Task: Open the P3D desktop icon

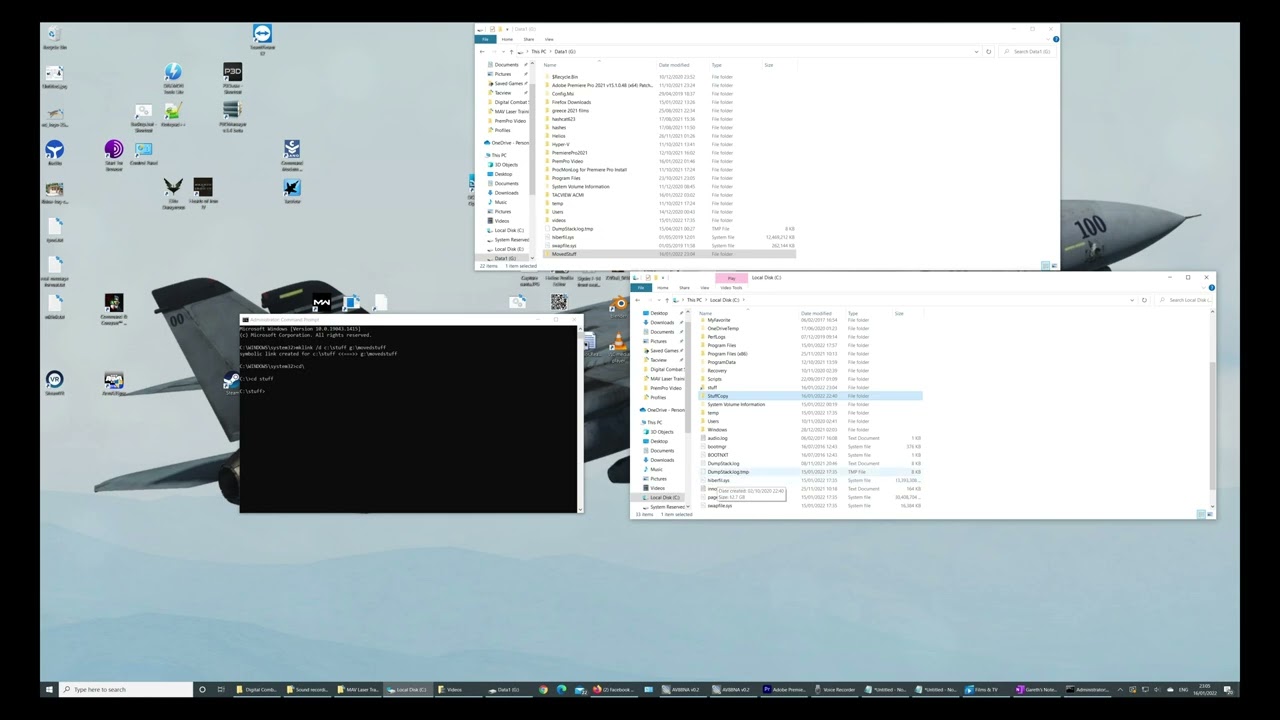Action: pos(232,77)
